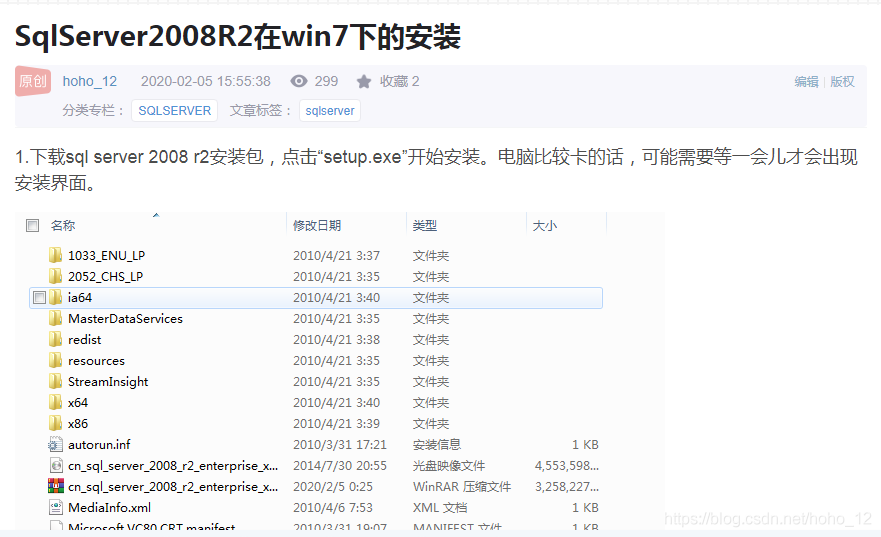Click the 编辑 edit link
Image resolution: width=881 pixels, height=537 pixels.
click(x=806, y=82)
